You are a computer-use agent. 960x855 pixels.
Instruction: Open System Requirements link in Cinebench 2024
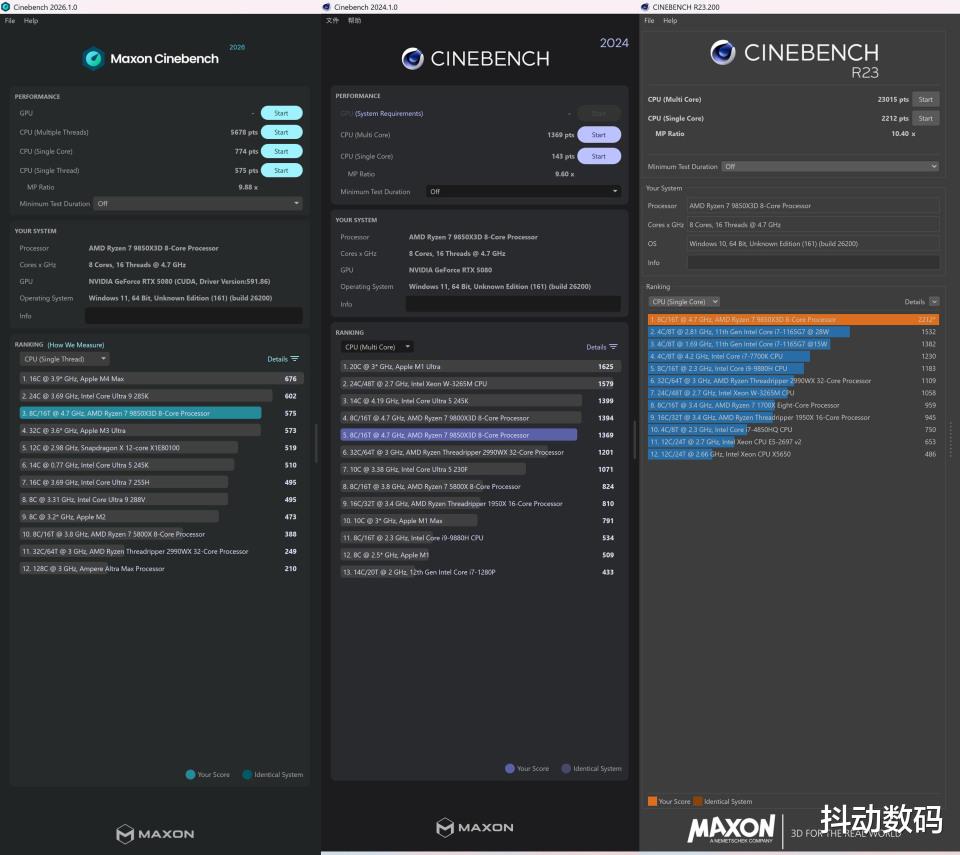[389, 113]
